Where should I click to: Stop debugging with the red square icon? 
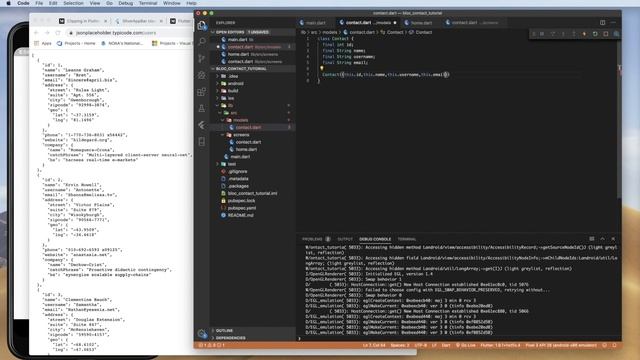(x=606, y=34)
